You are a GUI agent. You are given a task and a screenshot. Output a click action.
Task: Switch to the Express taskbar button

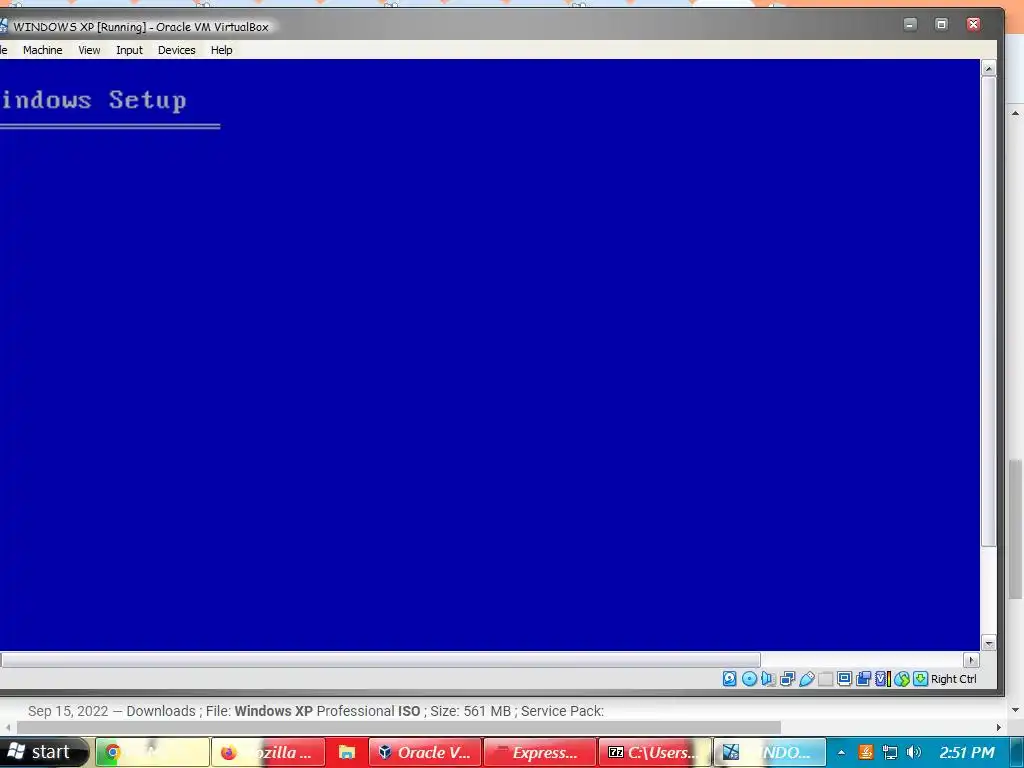540,752
